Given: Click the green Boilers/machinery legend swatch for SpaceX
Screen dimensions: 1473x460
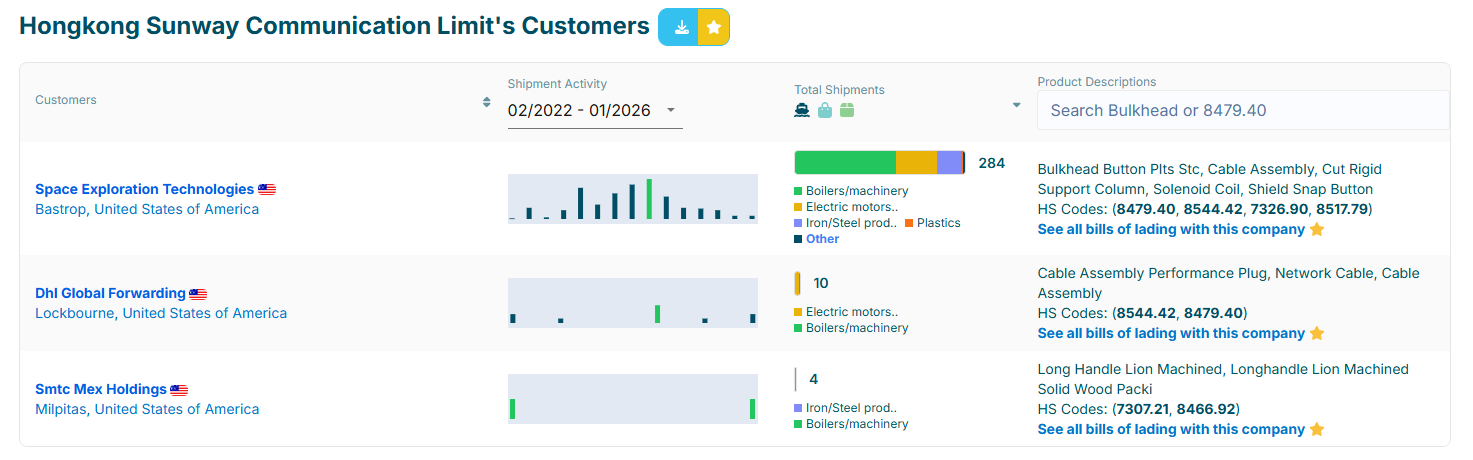Looking at the screenshot, I should coord(798,191).
